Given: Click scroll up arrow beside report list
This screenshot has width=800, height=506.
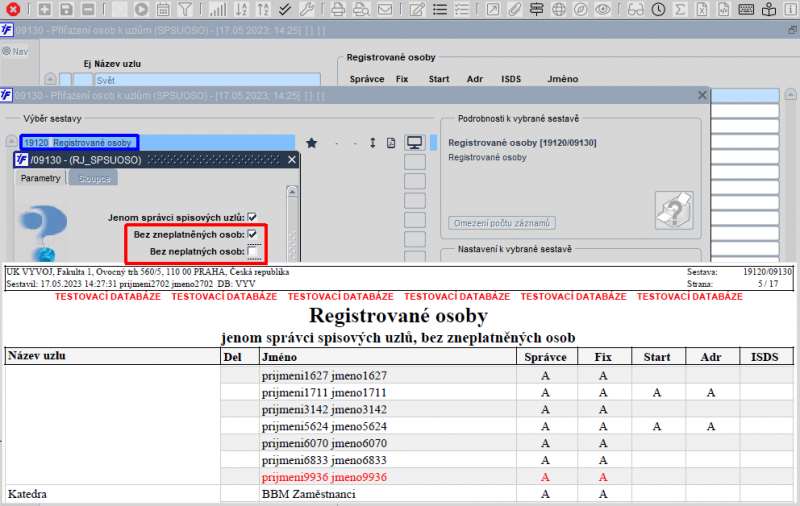Looking at the screenshot, I should pos(11,141).
